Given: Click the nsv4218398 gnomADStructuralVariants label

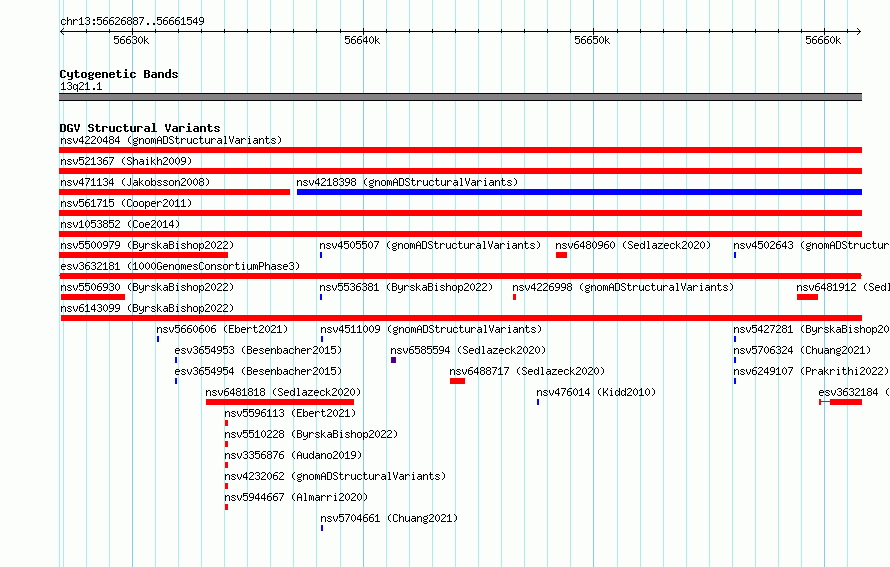Looking at the screenshot, I should [x=407, y=182].
